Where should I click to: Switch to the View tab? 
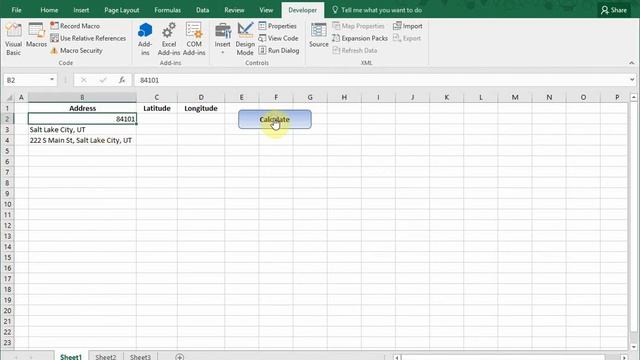(266, 10)
